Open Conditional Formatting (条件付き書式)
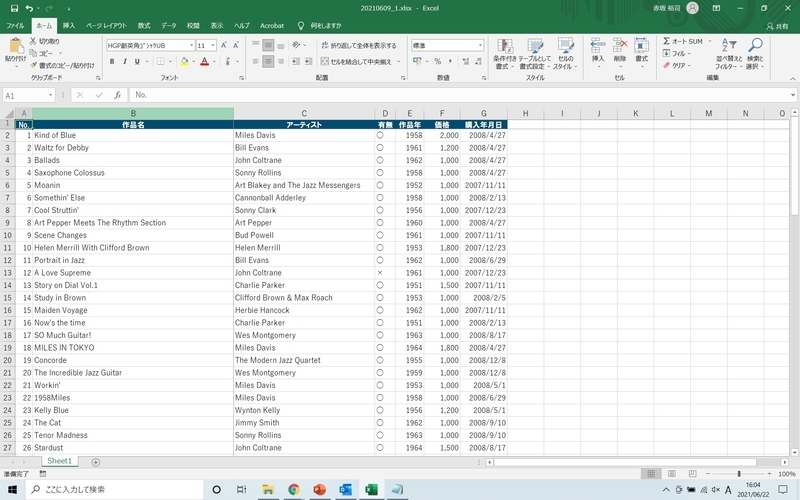The image size is (800, 500). pyautogui.click(x=505, y=54)
